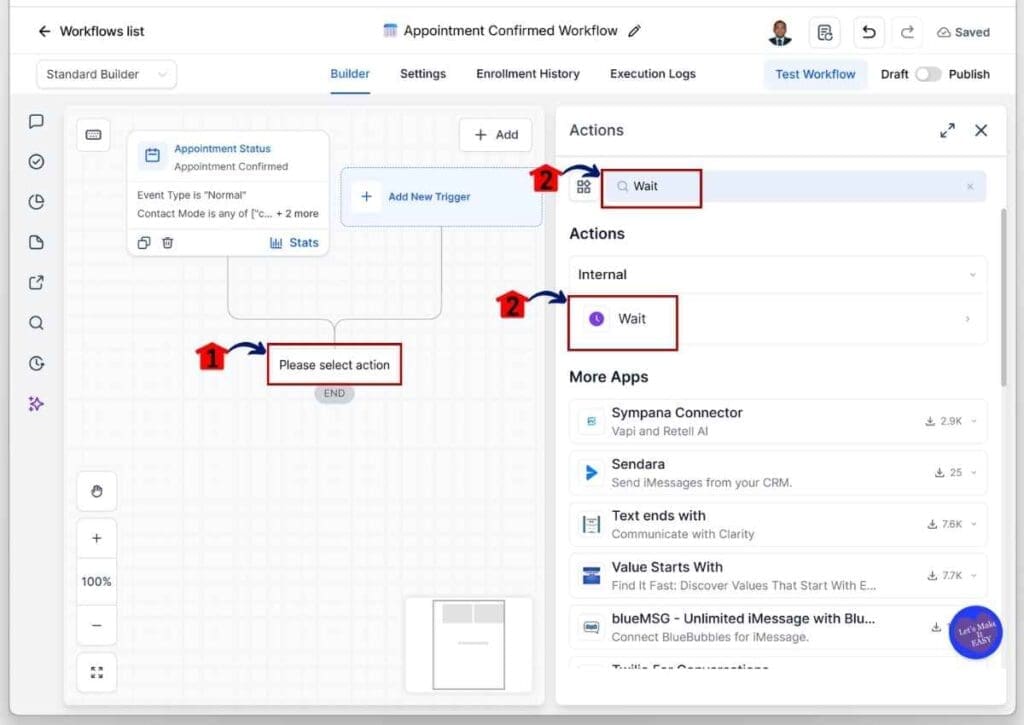Delete the Appointment Status trigger
Image resolution: width=1024 pixels, height=725 pixels.
pos(168,243)
